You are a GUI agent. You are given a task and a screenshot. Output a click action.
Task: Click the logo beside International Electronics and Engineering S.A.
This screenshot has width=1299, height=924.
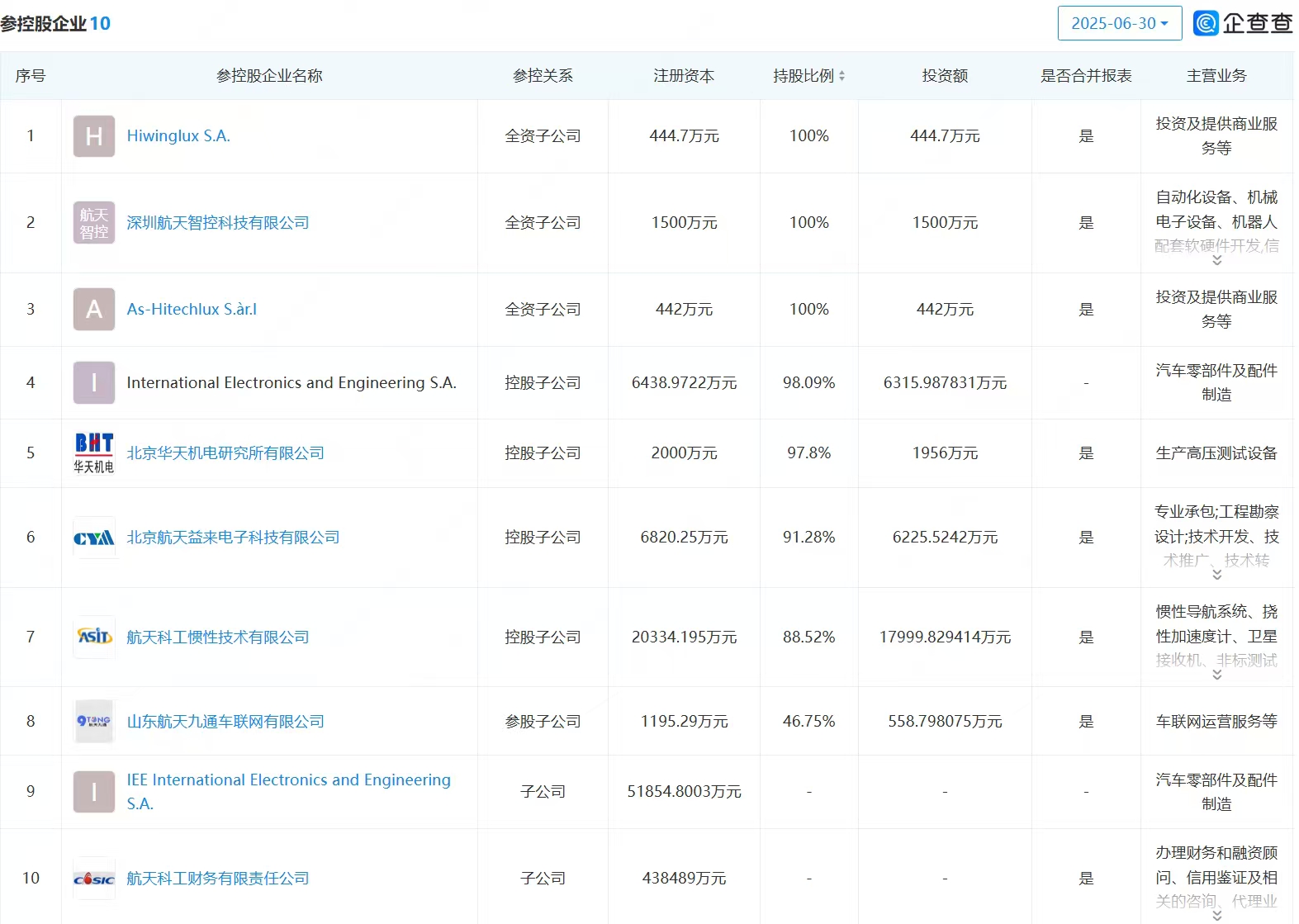tap(94, 382)
